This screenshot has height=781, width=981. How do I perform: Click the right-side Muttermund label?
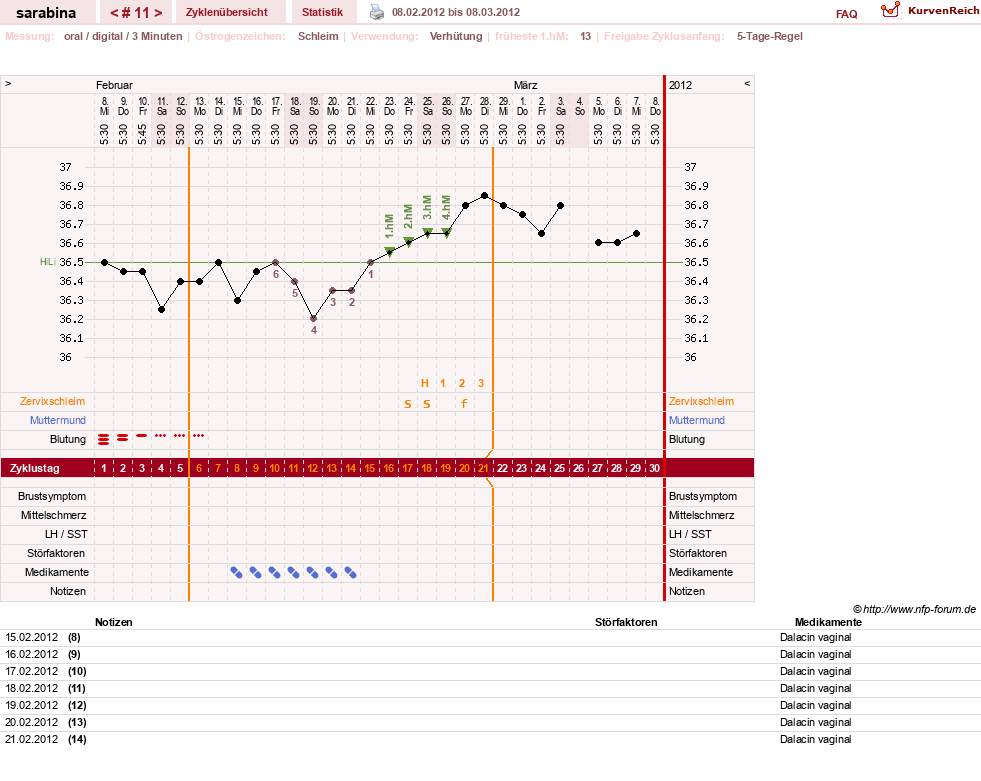[x=696, y=420]
